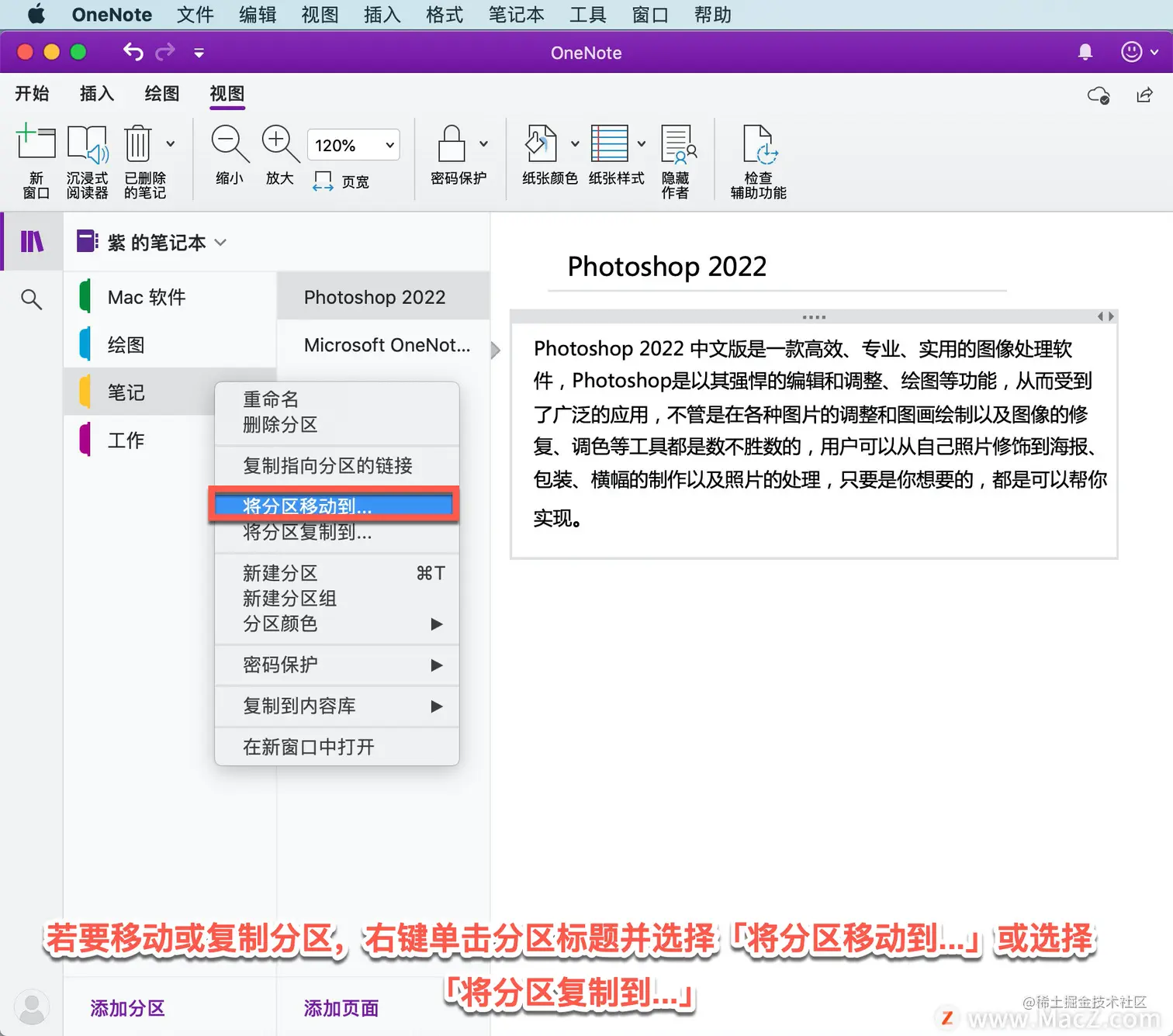Choose 新建分区 in the context menu

[337, 573]
